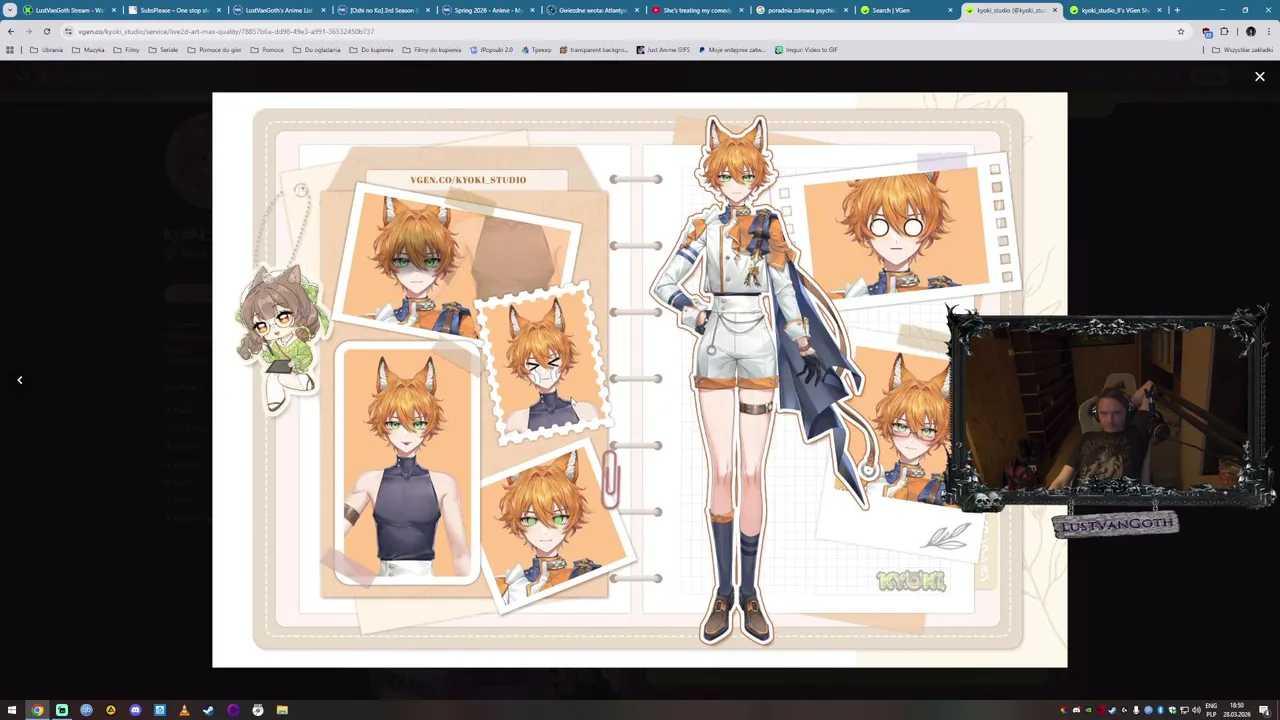Viewport: 1280px width, 720px height.
Task: Switch to poradnia zdrowia psychicznego tab
Action: [x=802, y=10]
